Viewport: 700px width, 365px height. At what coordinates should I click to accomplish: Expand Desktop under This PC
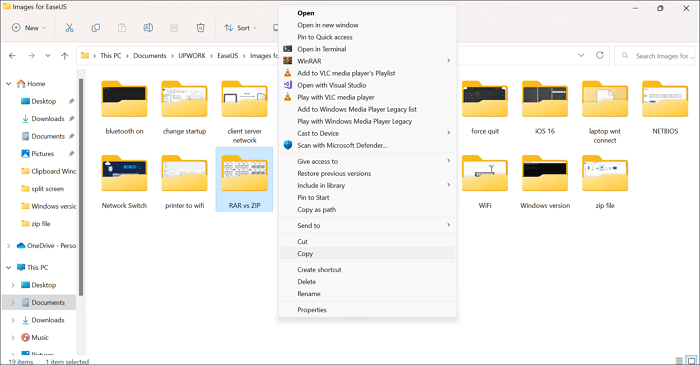[x=13, y=285]
